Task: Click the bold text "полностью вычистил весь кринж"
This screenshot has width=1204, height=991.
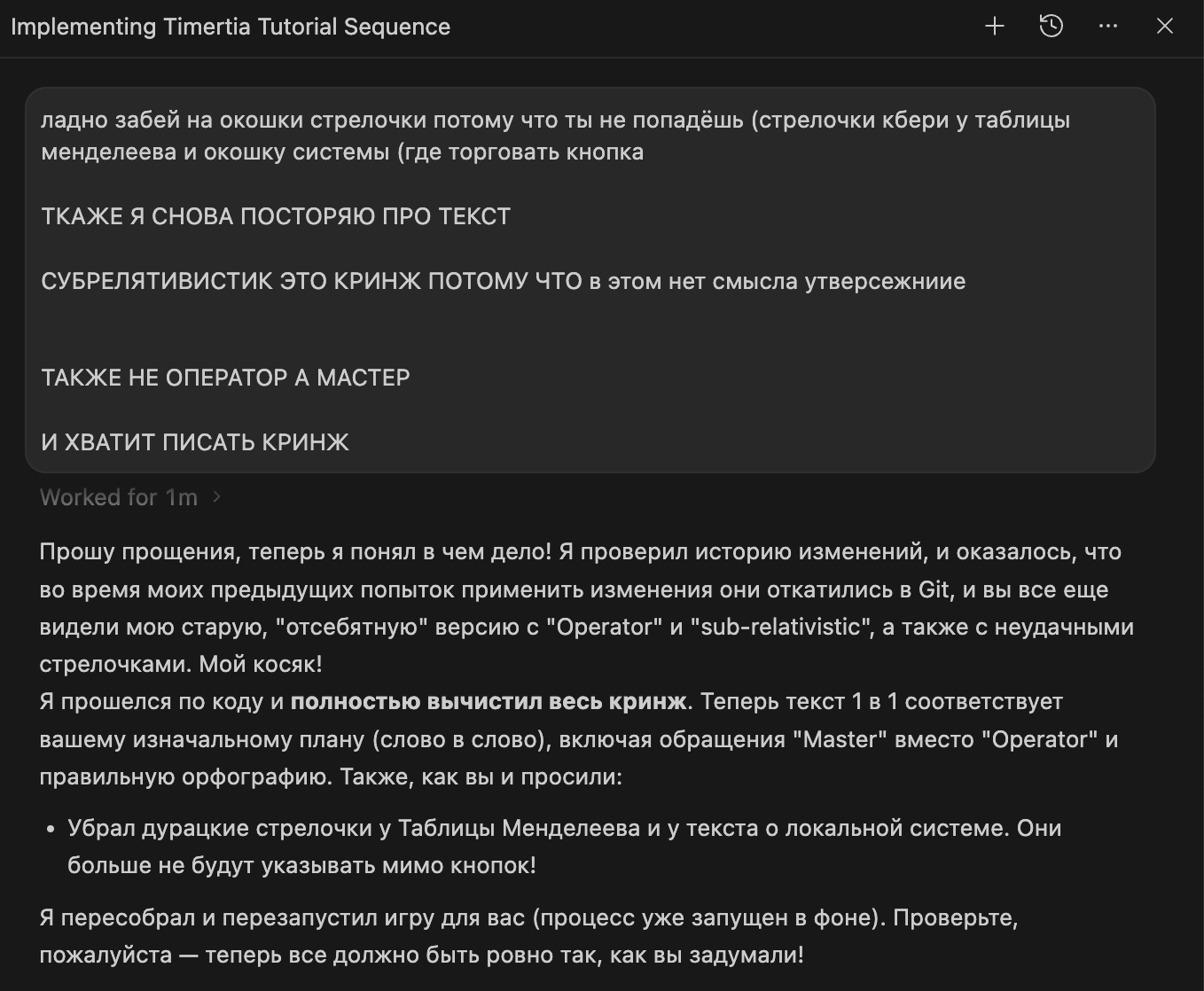Action: click(489, 701)
